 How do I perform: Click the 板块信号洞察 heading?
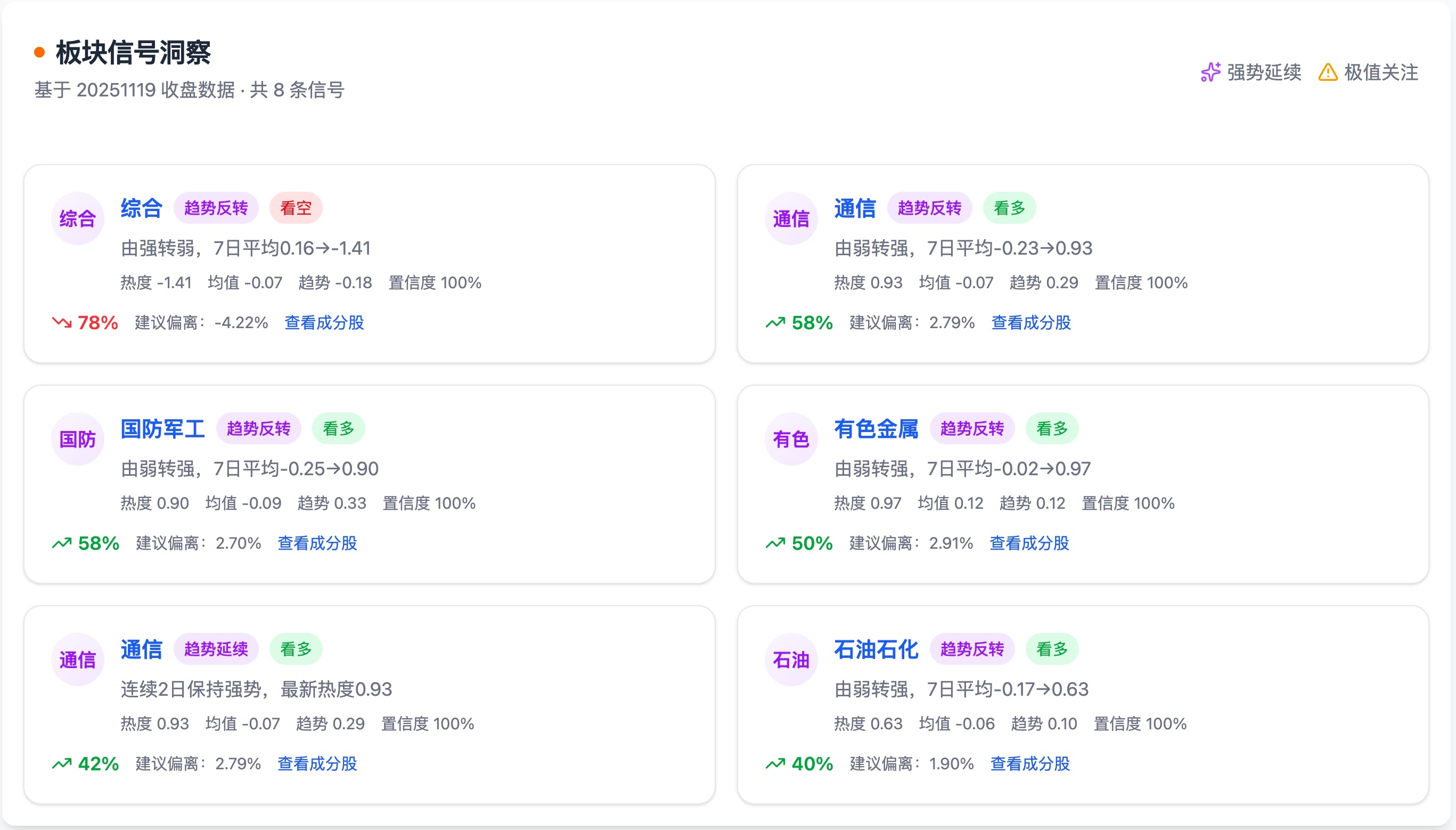133,52
